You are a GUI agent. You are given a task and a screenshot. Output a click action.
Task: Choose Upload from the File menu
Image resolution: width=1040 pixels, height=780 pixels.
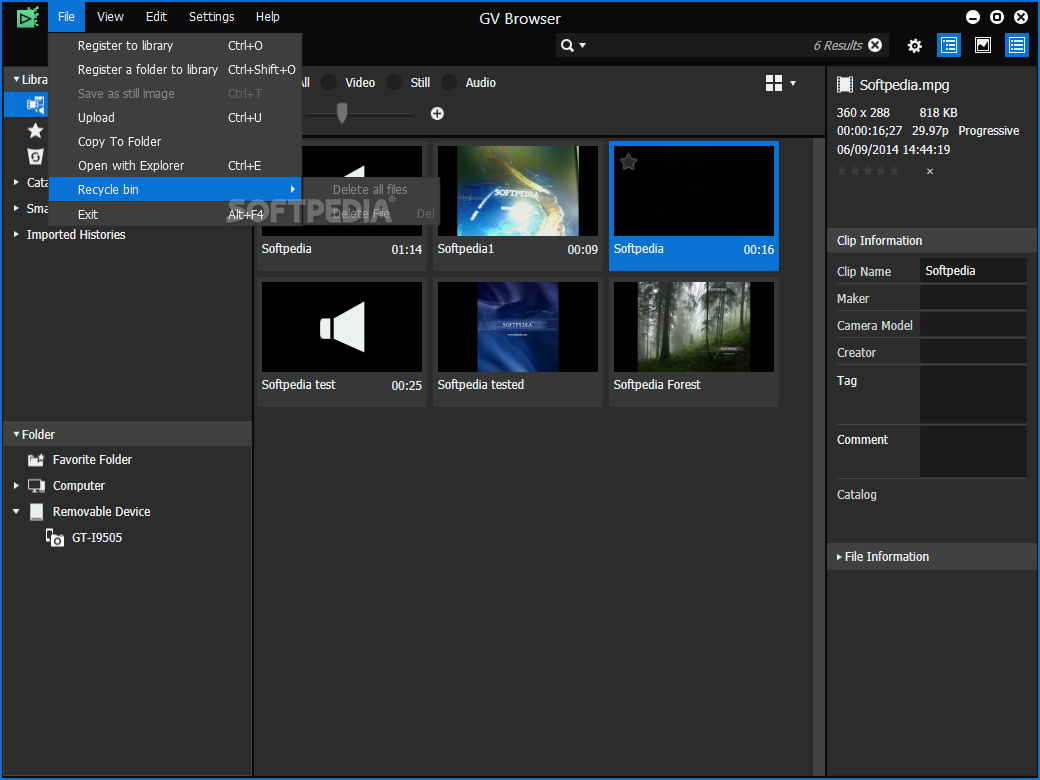96,118
